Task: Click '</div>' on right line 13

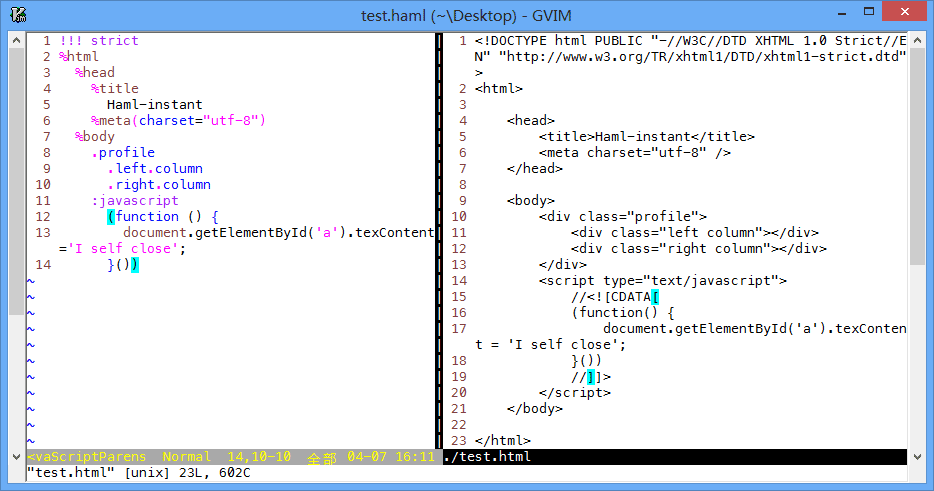Action: click(563, 265)
